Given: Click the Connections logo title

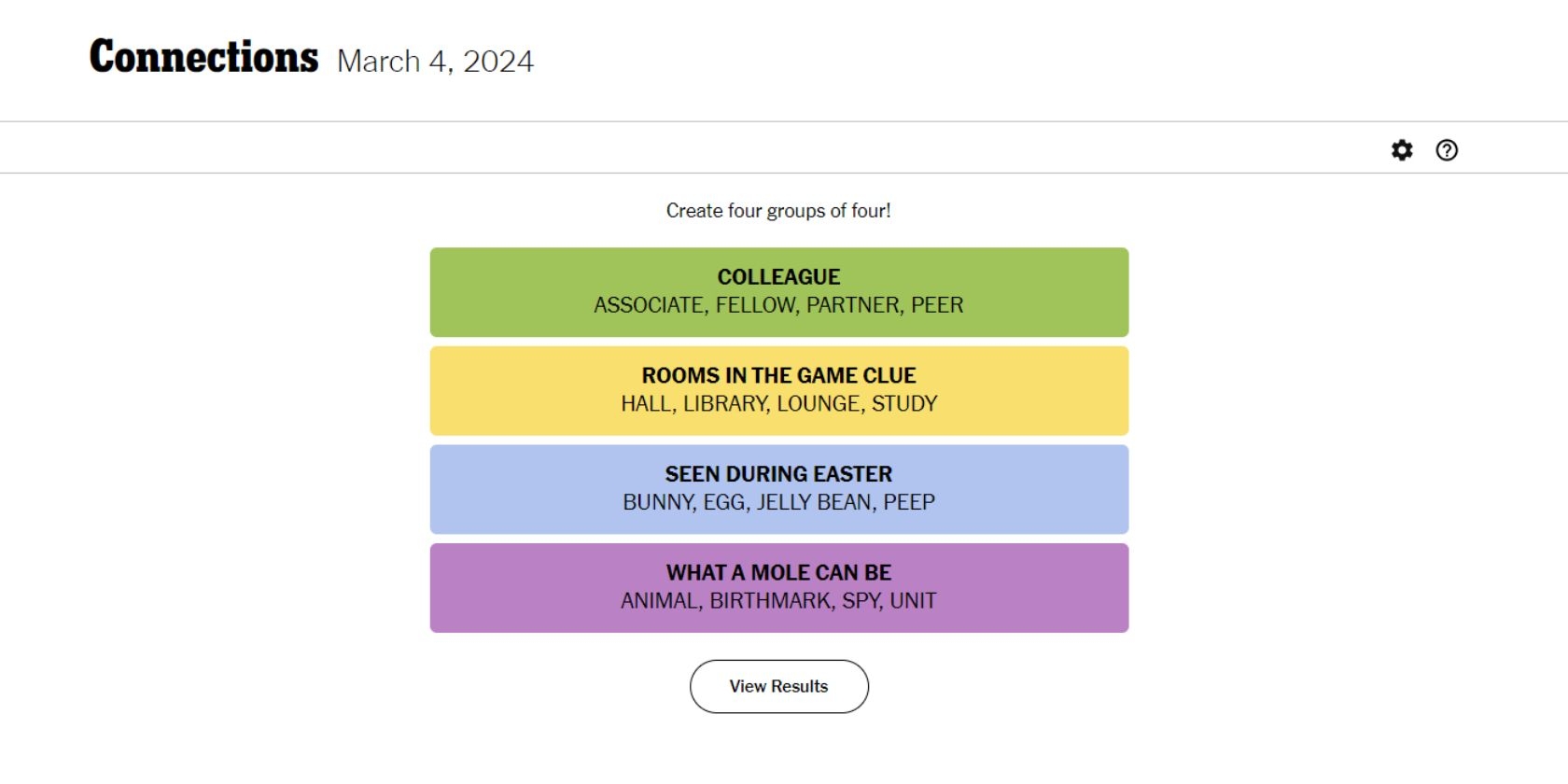Looking at the screenshot, I should point(203,56).
